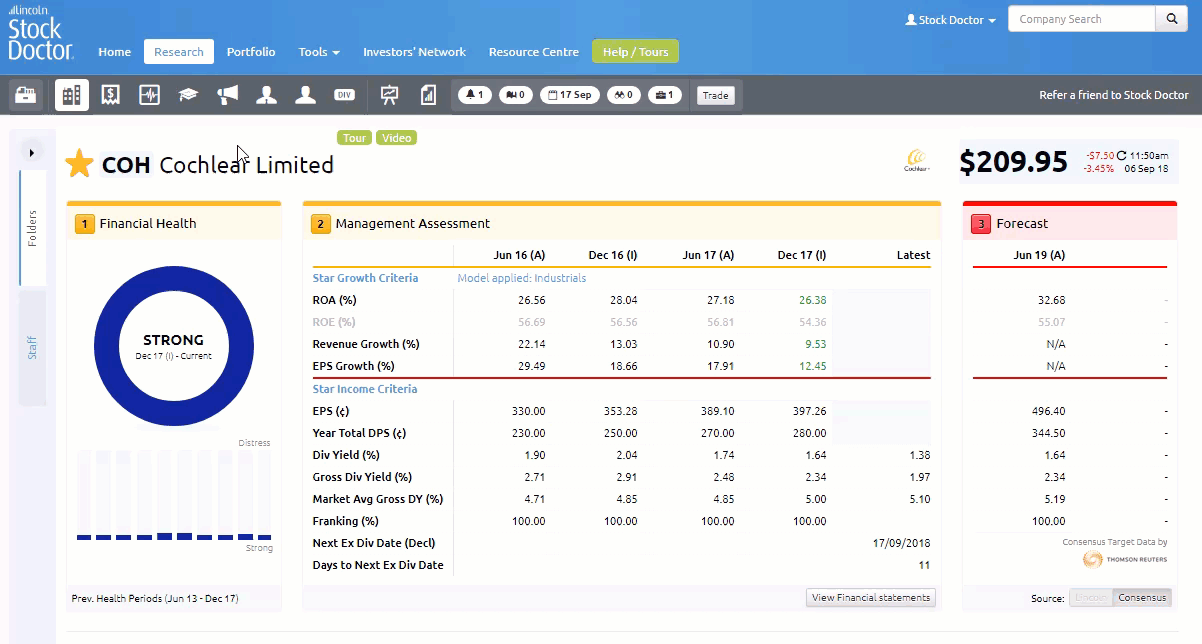Click the Star Income Criteria heading
The width and height of the screenshot is (1202, 644).
[x=365, y=389]
